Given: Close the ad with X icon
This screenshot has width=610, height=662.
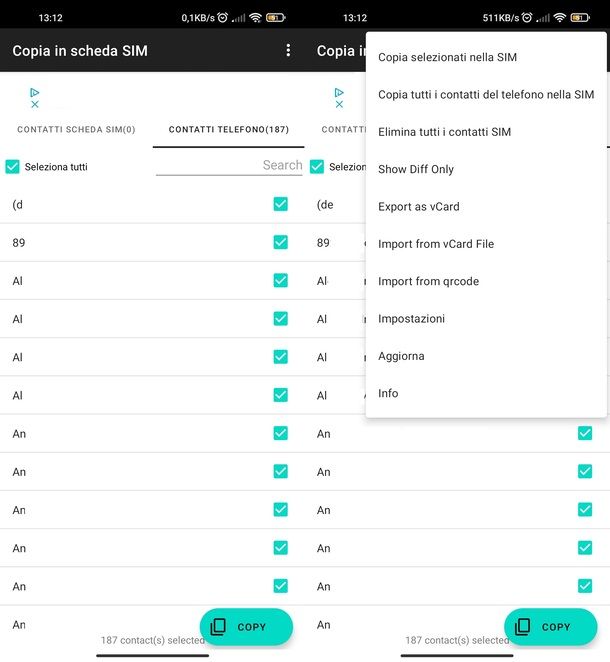Looking at the screenshot, I should [x=35, y=104].
